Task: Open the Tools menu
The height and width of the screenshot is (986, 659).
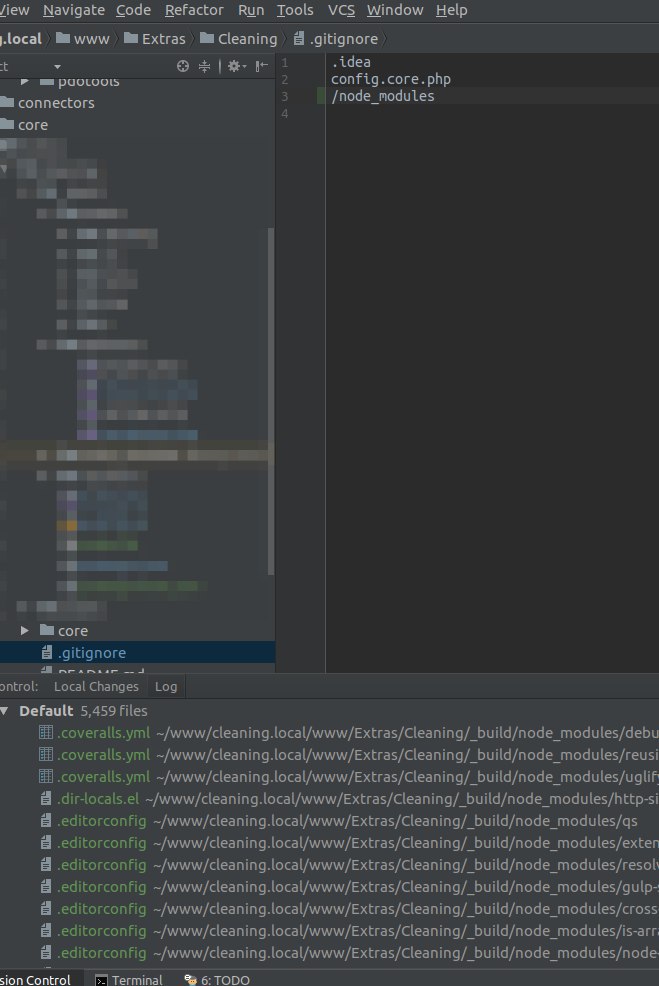Action: tap(295, 10)
